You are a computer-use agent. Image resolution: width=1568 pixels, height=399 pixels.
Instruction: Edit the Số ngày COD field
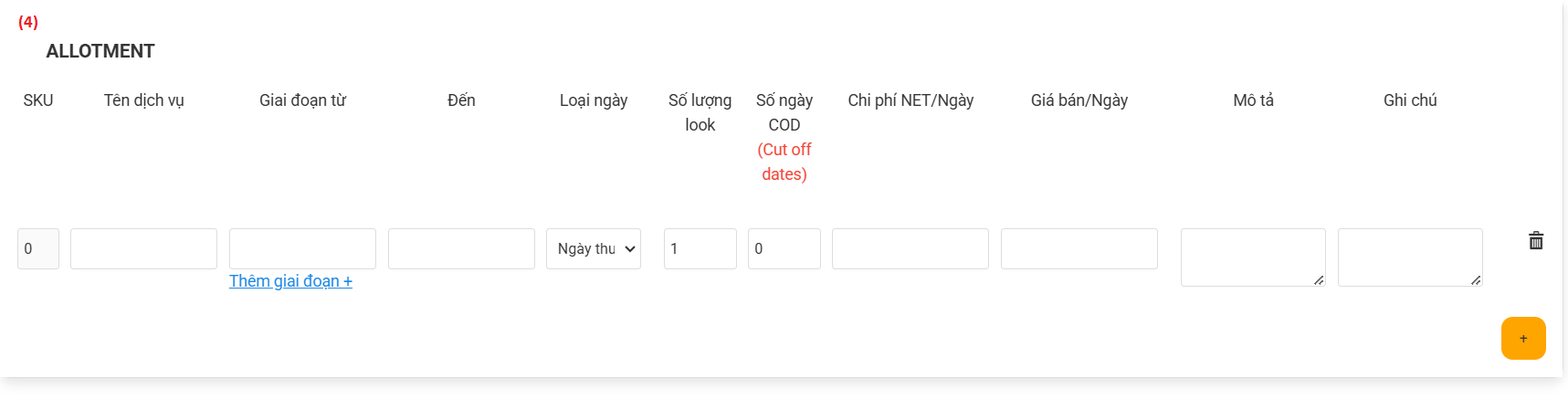[x=784, y=248]
